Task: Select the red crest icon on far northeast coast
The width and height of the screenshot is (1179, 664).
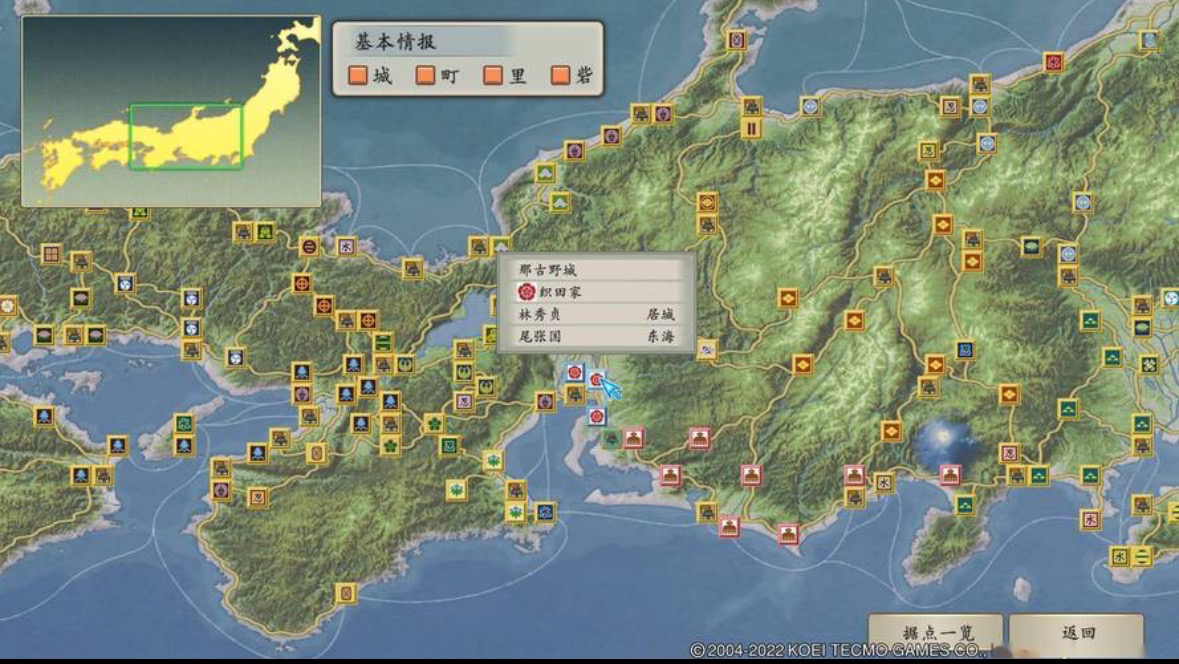Action: click(1053, 62)
